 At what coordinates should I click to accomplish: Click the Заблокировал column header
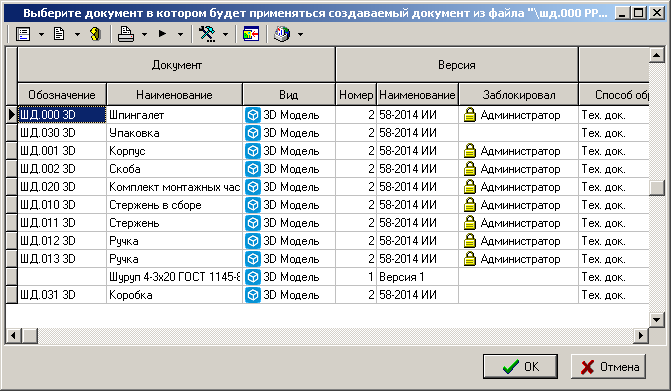[519, 95]
